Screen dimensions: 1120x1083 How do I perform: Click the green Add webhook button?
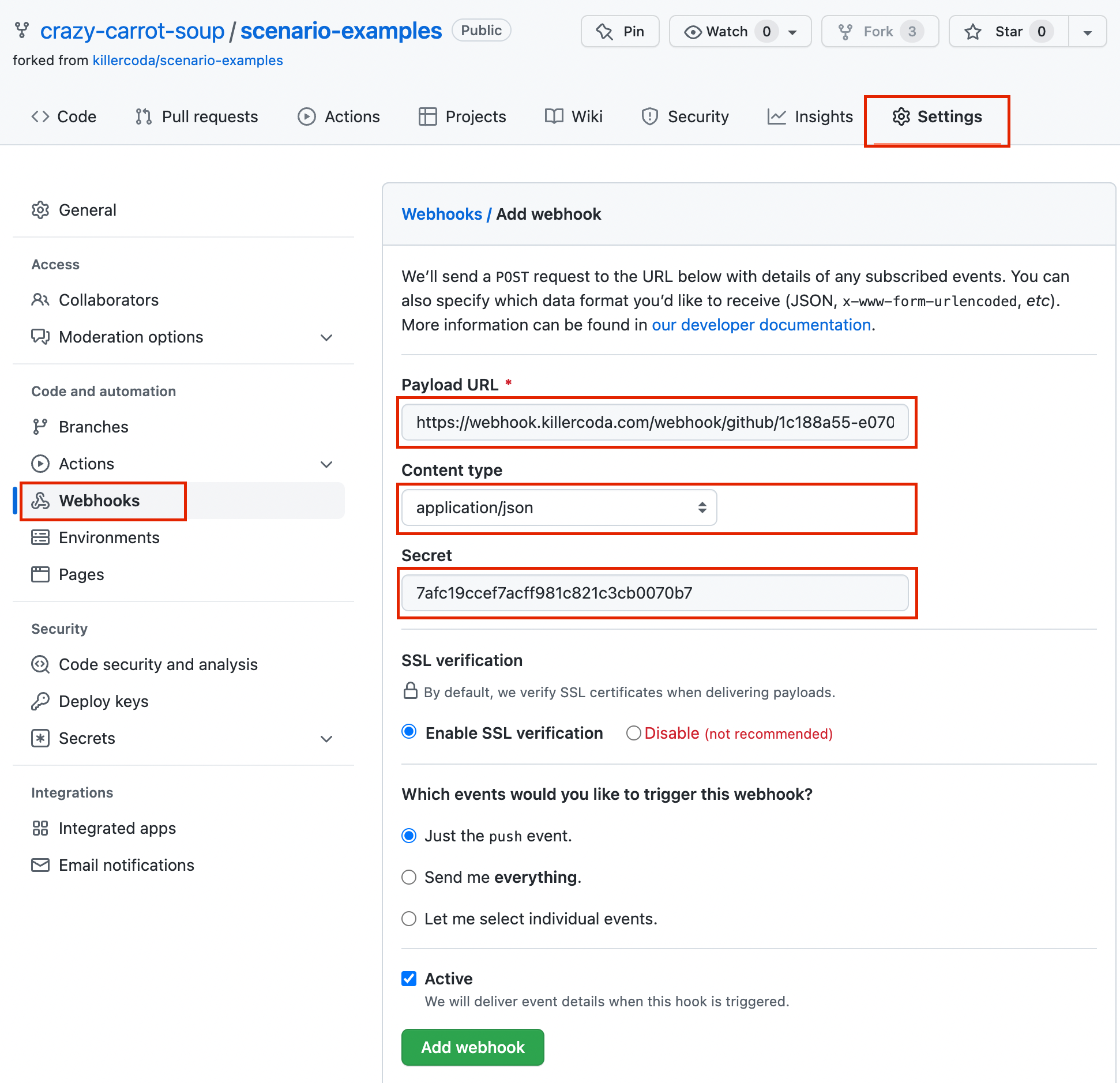click(x=472, y=1047)
